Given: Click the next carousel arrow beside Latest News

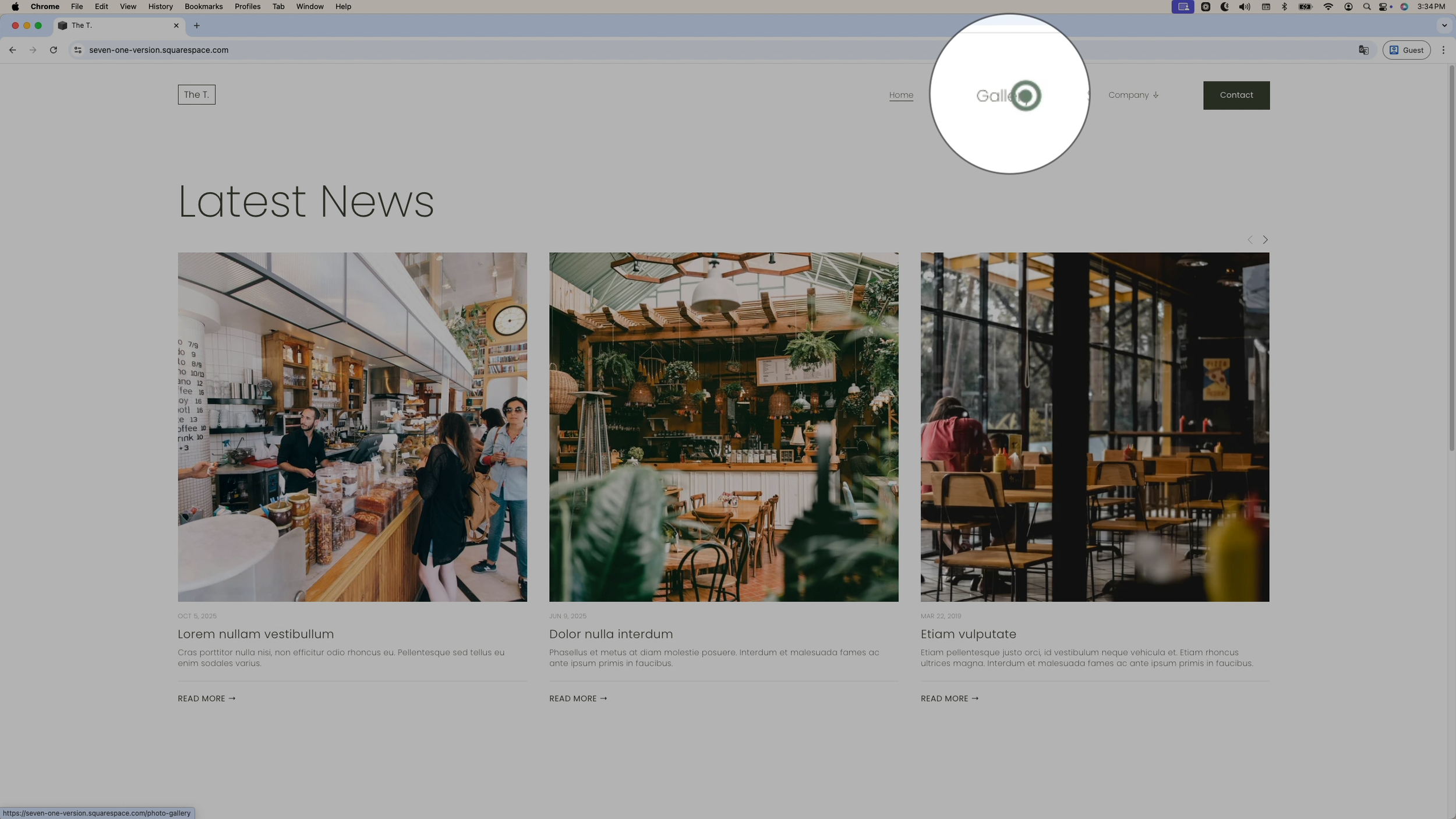Looking at the screenshot, I should (x=1264, y=239).
